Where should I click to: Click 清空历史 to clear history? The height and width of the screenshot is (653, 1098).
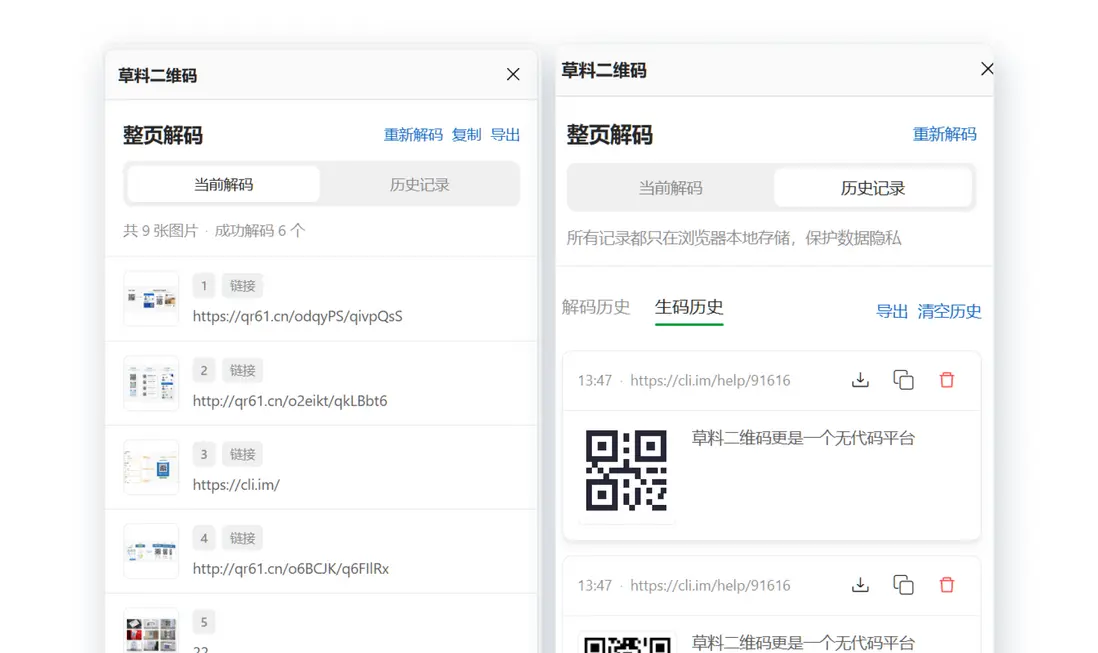950,311
